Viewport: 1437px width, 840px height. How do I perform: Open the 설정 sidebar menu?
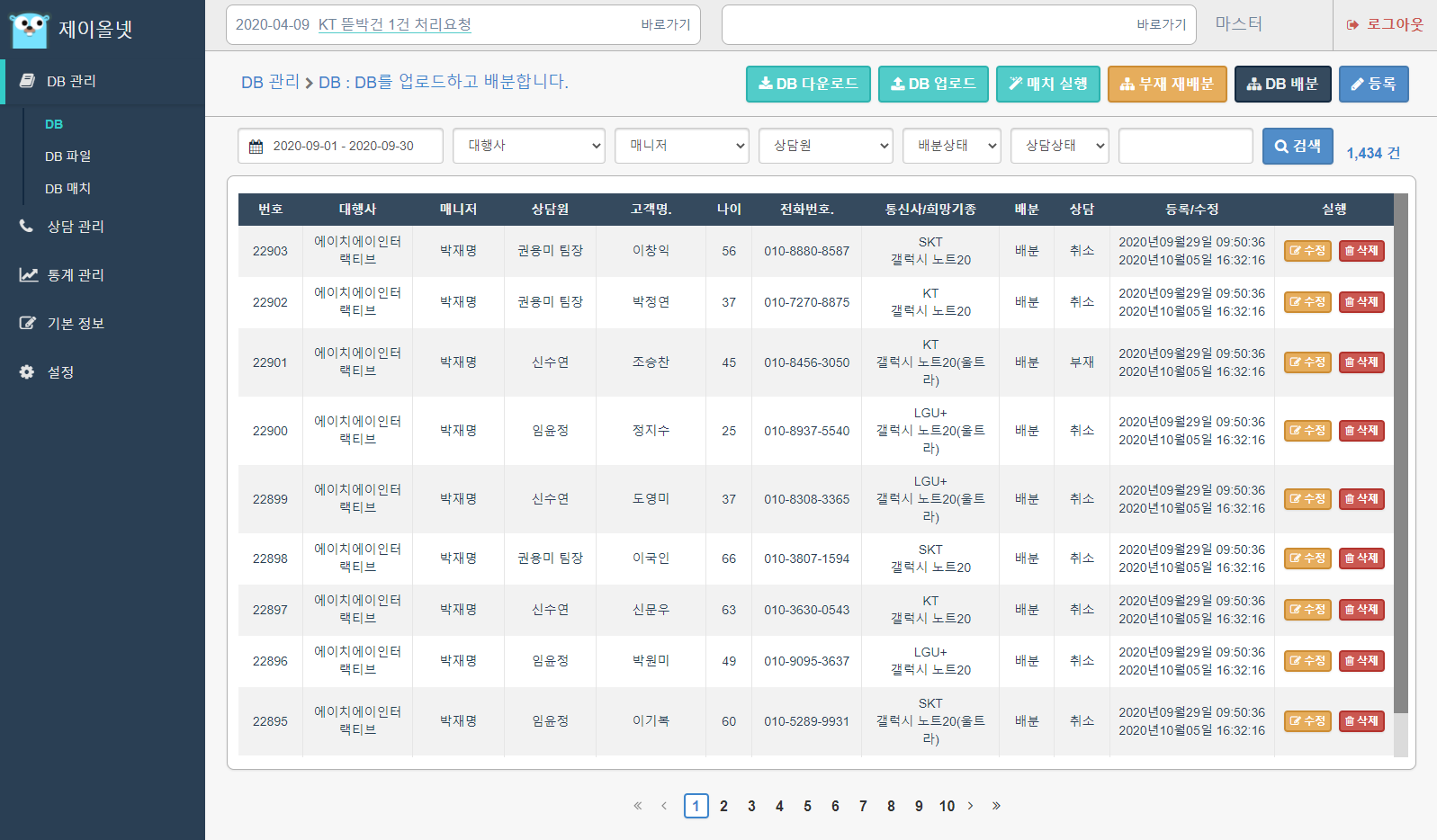pyautogui.click(x=103, y=372)
